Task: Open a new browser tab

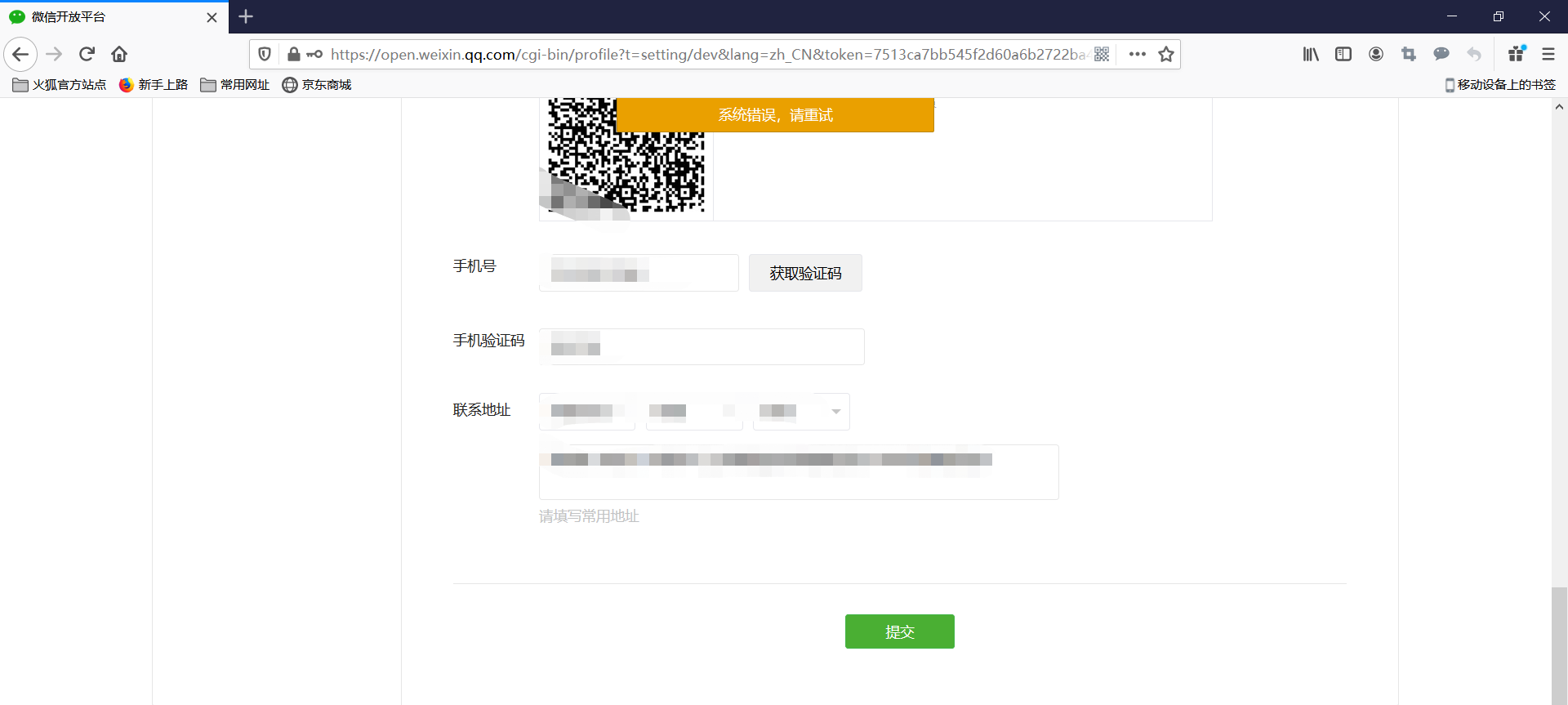Action: click(246, 16)
